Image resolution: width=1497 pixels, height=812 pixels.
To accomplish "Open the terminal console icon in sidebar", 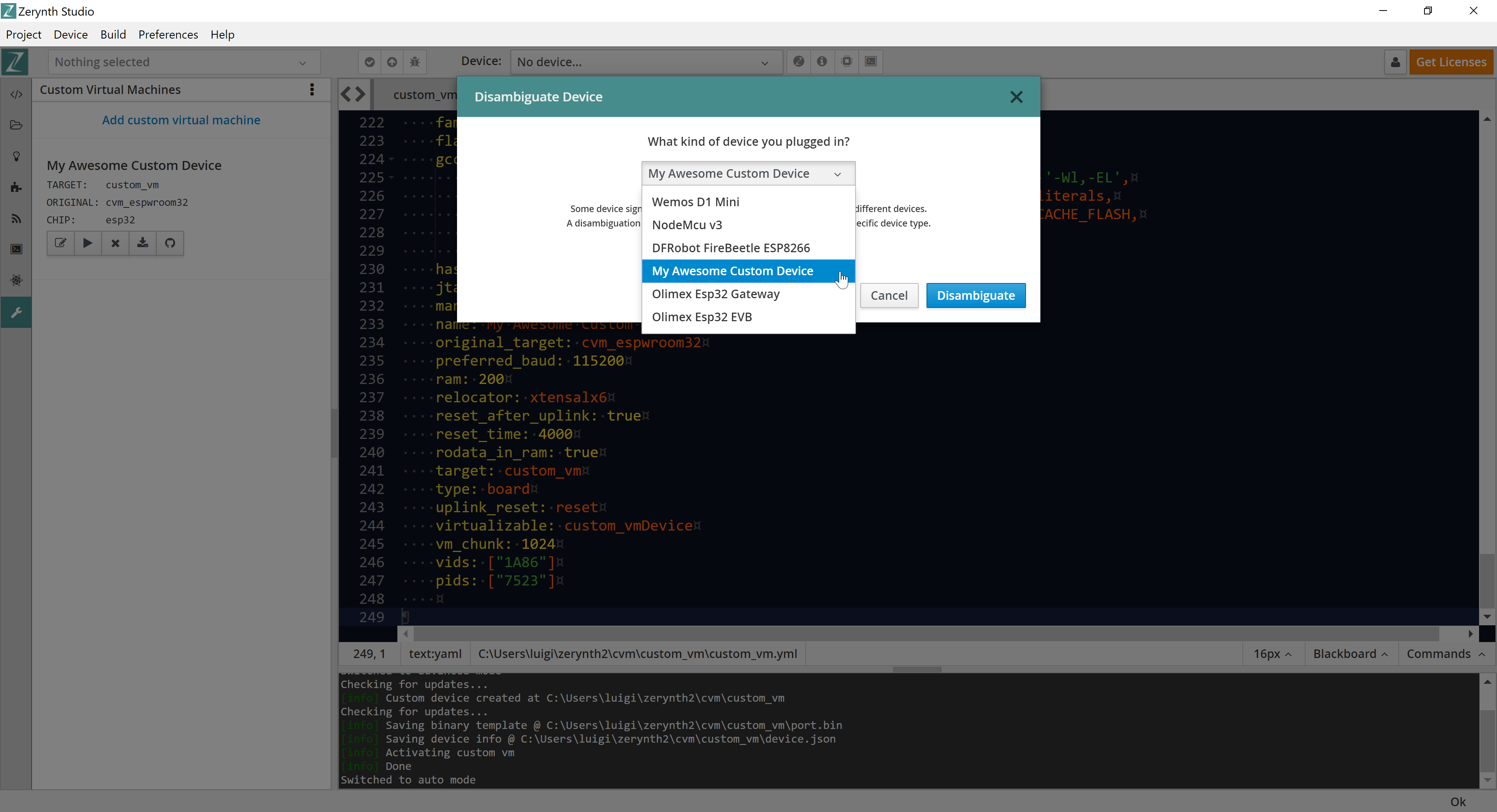I will (x=16, y=249).
